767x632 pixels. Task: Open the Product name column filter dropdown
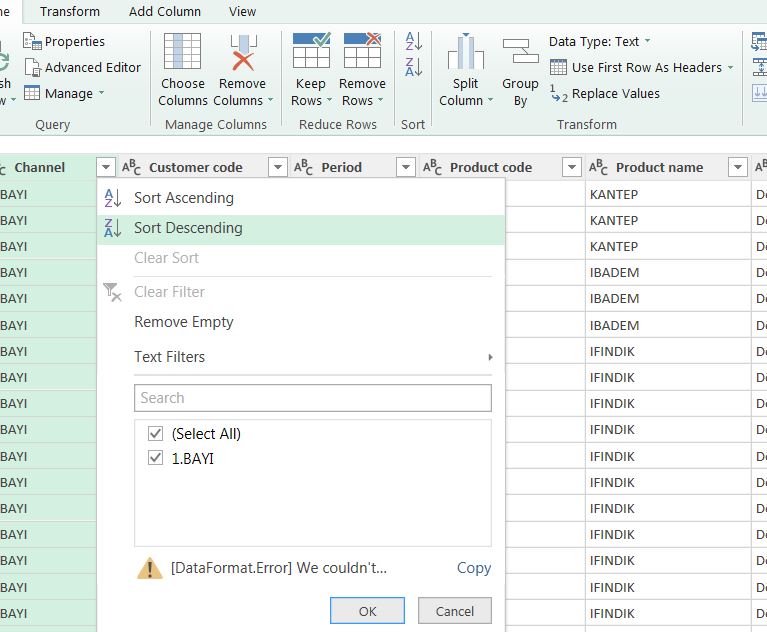click(738, 167)
